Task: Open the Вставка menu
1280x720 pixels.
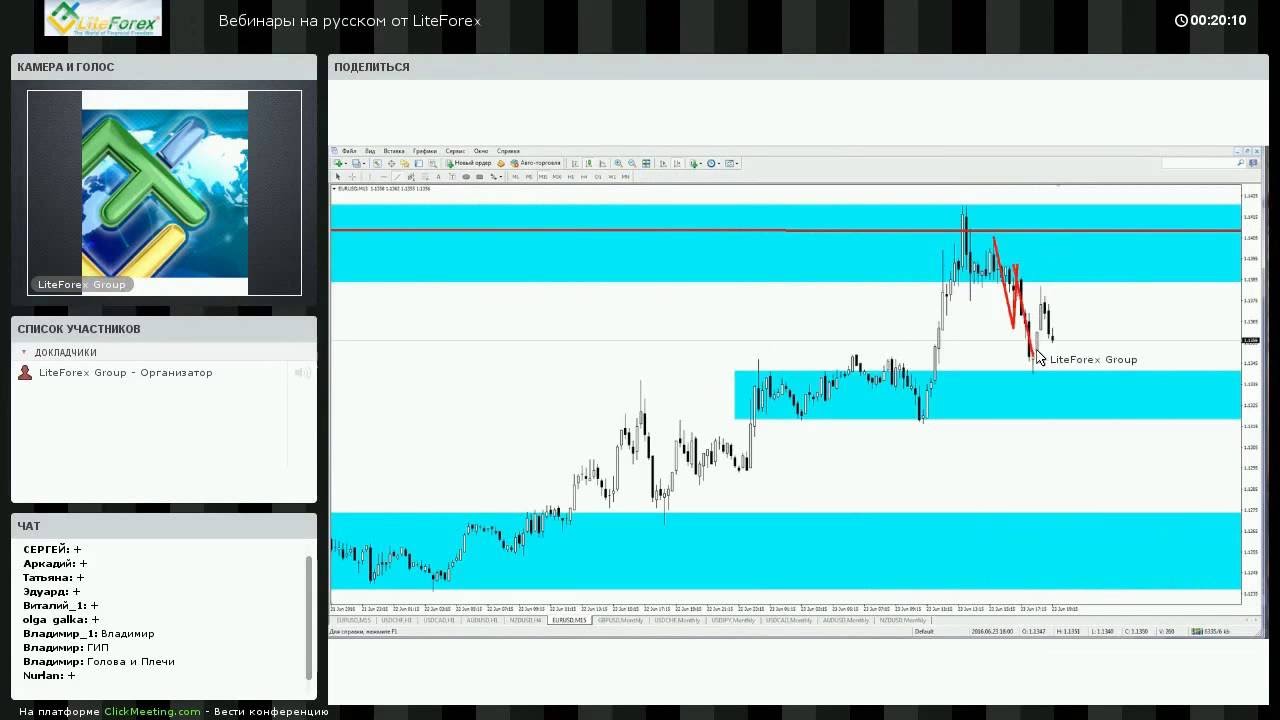Action: pyautogui.click(x=394, y=151)
